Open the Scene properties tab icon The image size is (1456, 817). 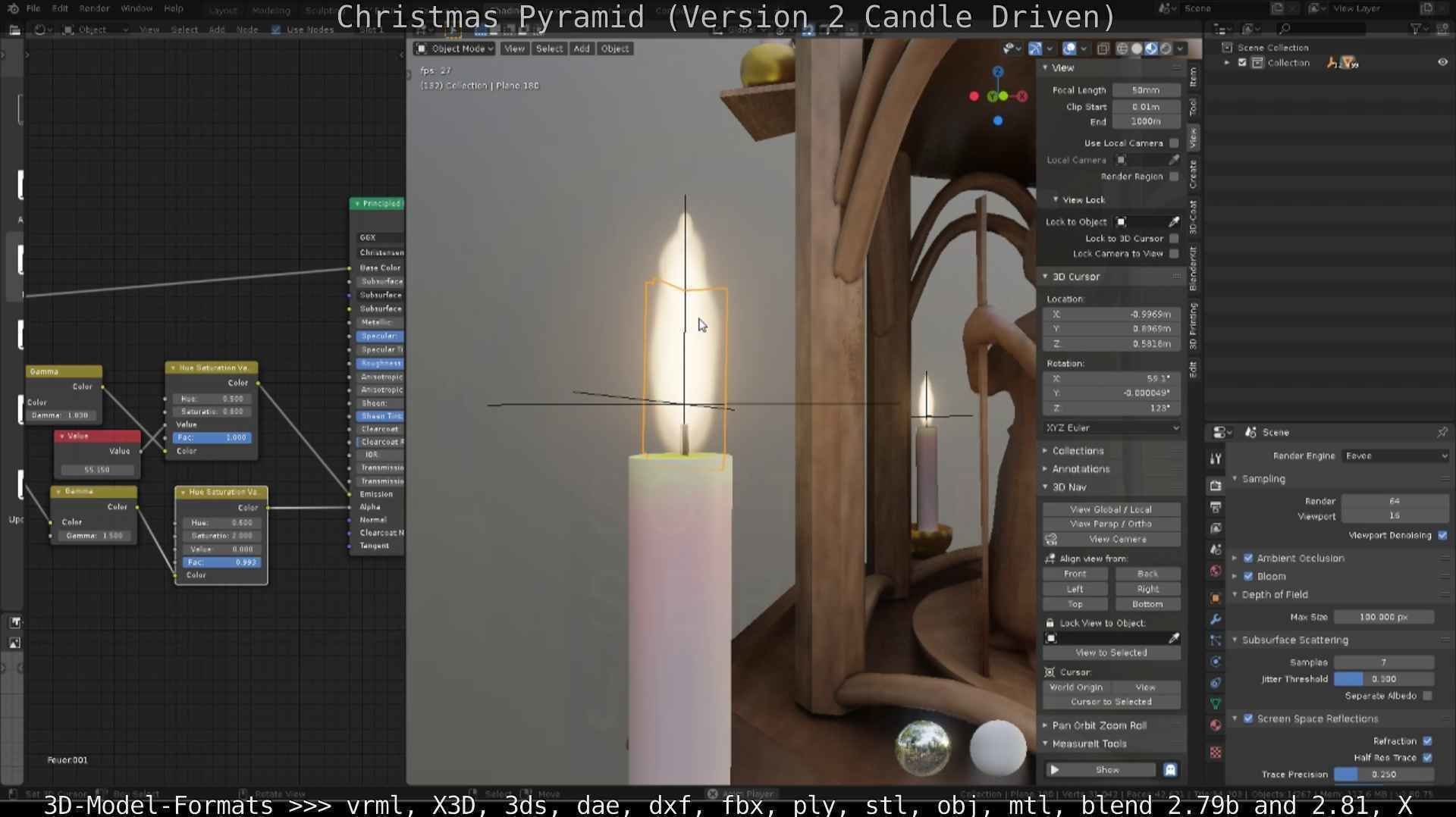(x=1216, y=549)
